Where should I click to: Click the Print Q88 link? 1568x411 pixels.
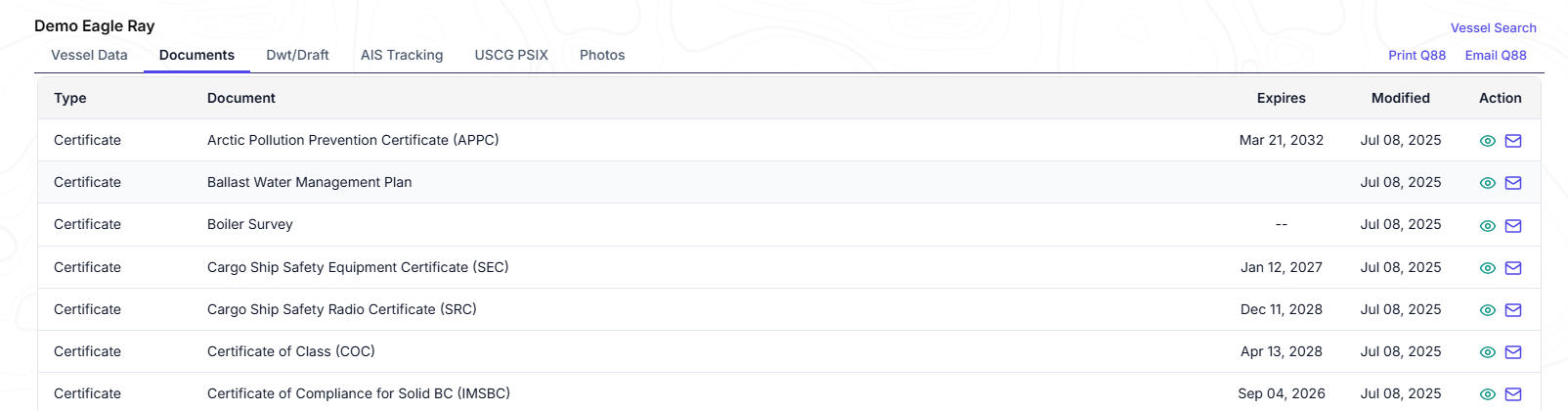(x=1416, y=55)
